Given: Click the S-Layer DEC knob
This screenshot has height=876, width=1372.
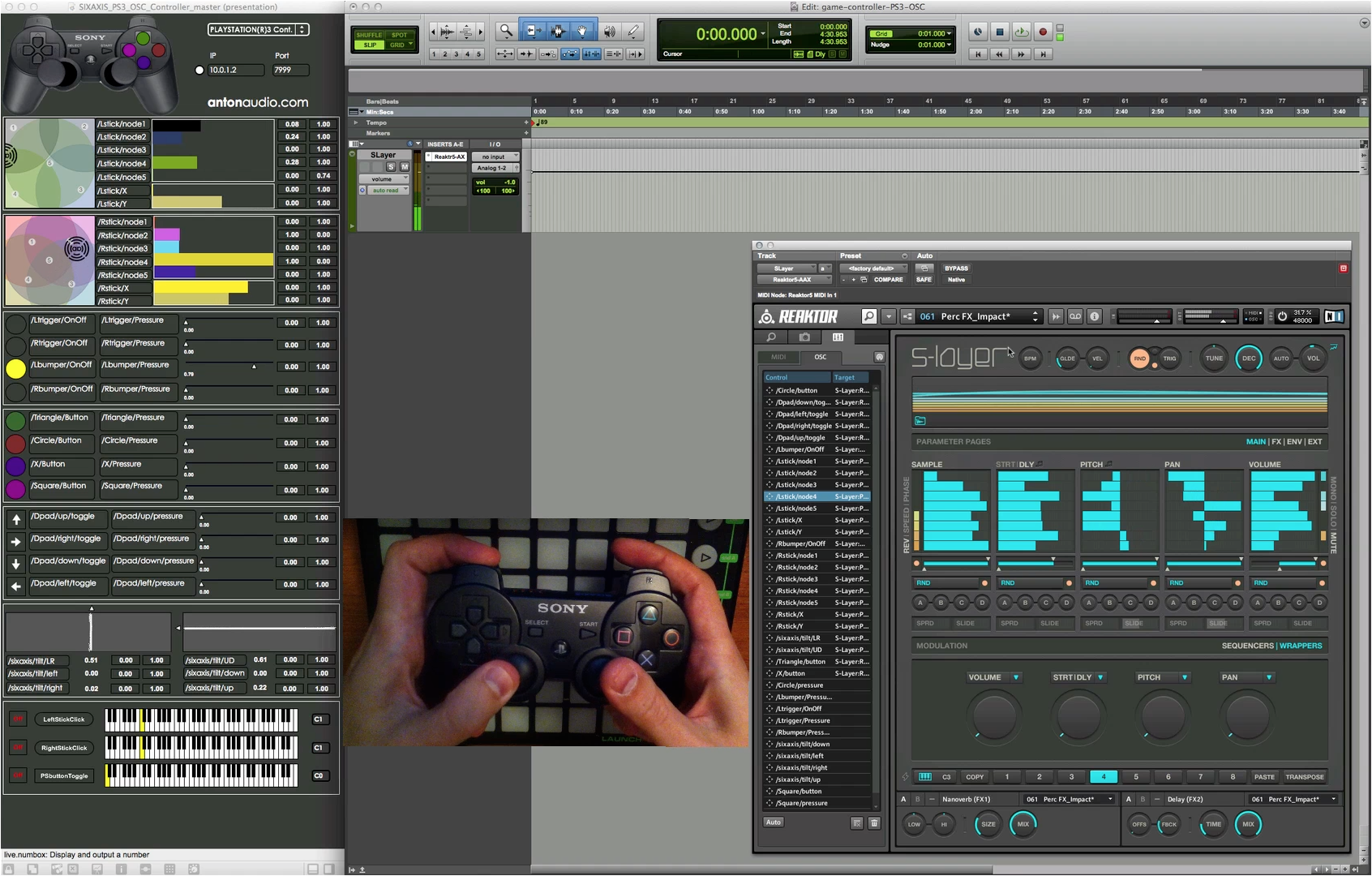Looking at the screenshot, I should tap(1249, 359).
